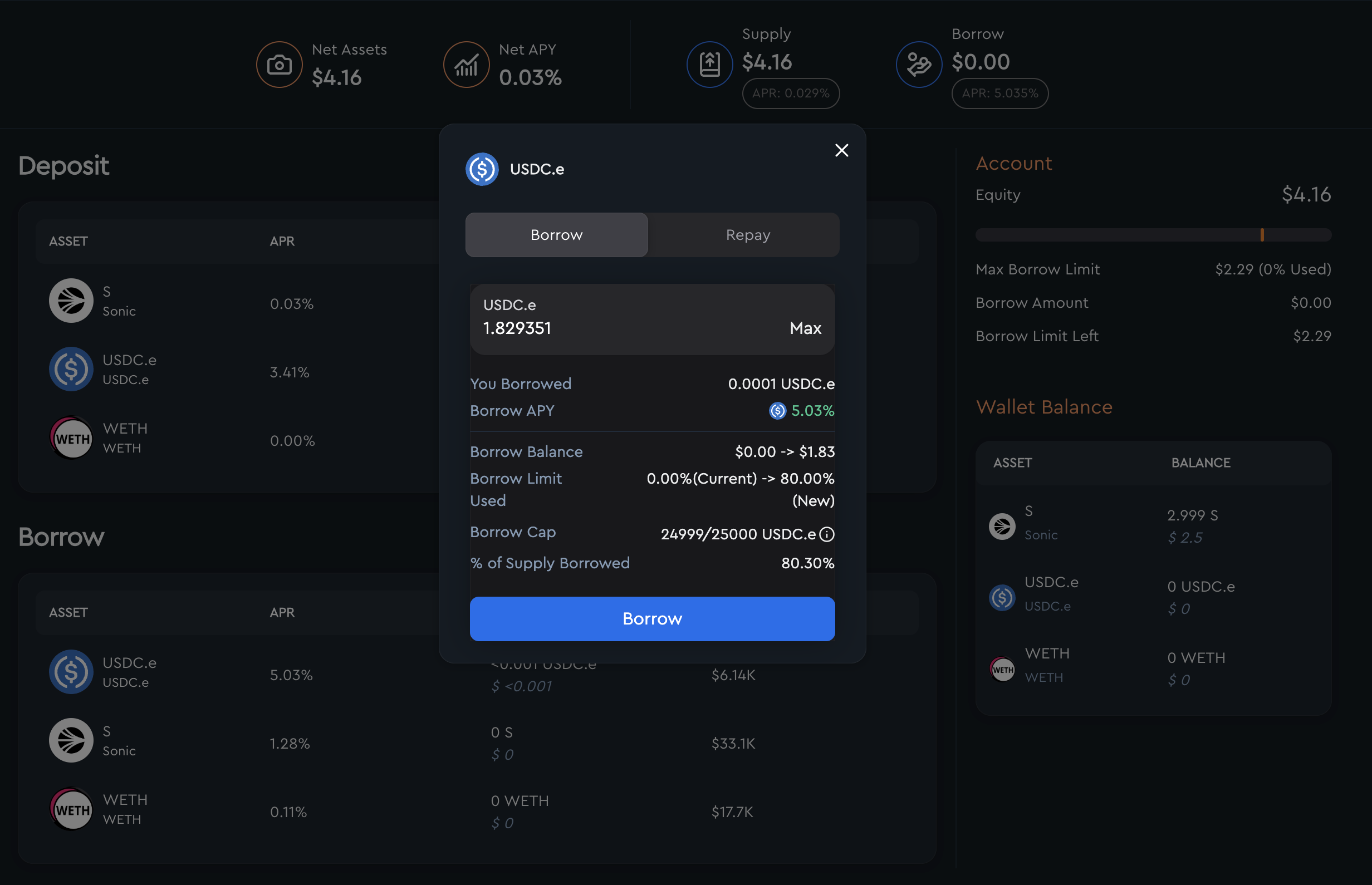Click the Borrow Cap info icon

[826, 534]
